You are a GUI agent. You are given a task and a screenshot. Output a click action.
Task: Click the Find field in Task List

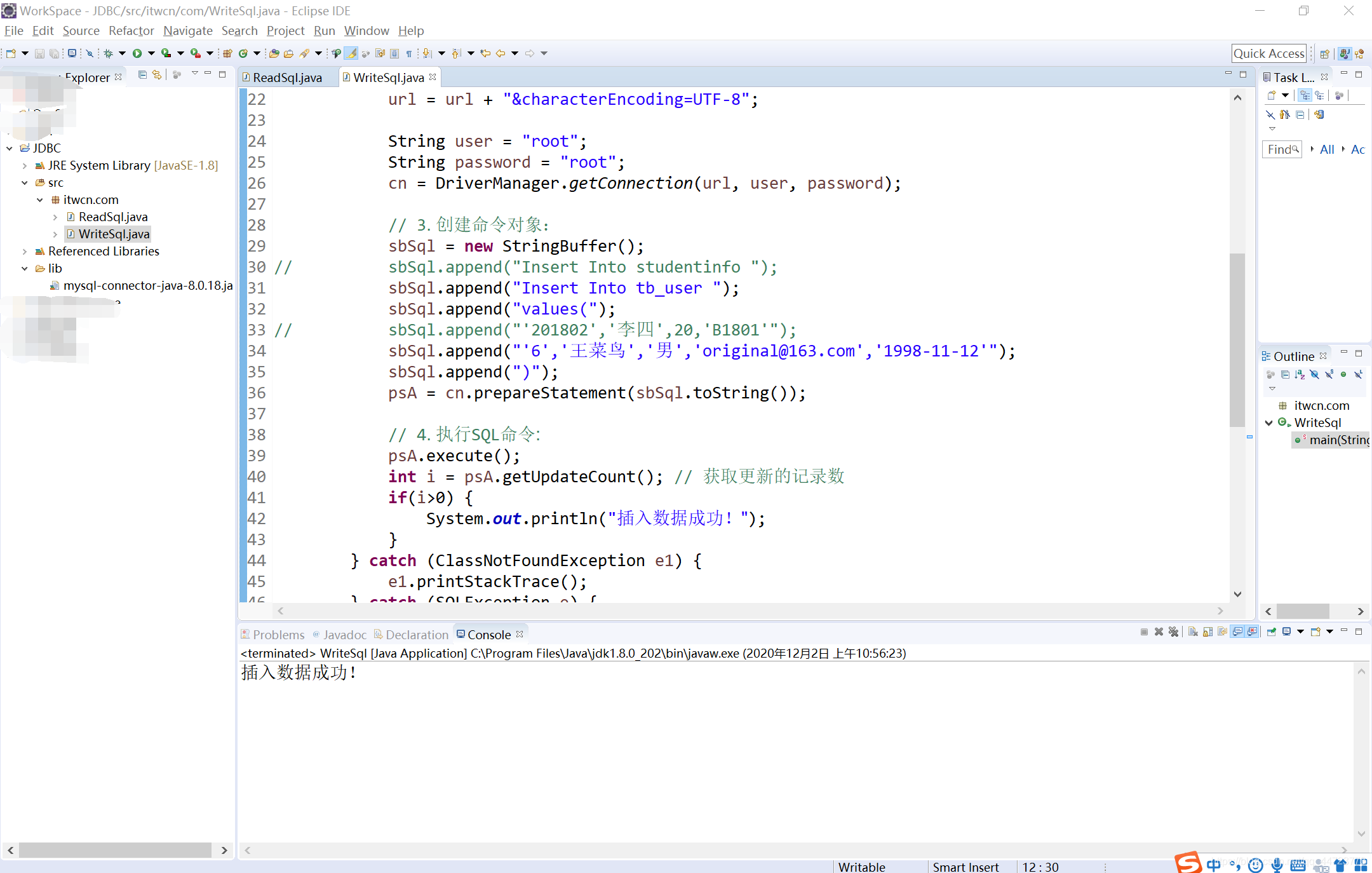click(x=1282, y=149)
